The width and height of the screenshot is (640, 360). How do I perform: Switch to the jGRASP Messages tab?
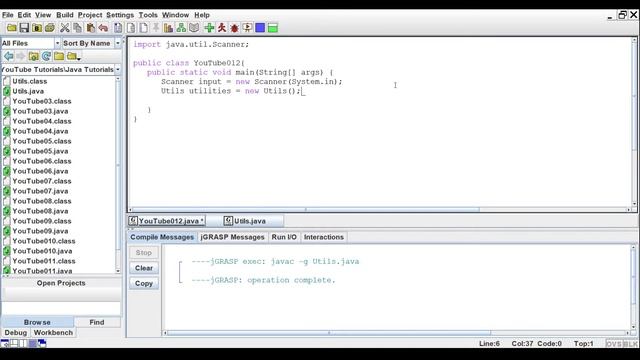(x=232, y=237)
